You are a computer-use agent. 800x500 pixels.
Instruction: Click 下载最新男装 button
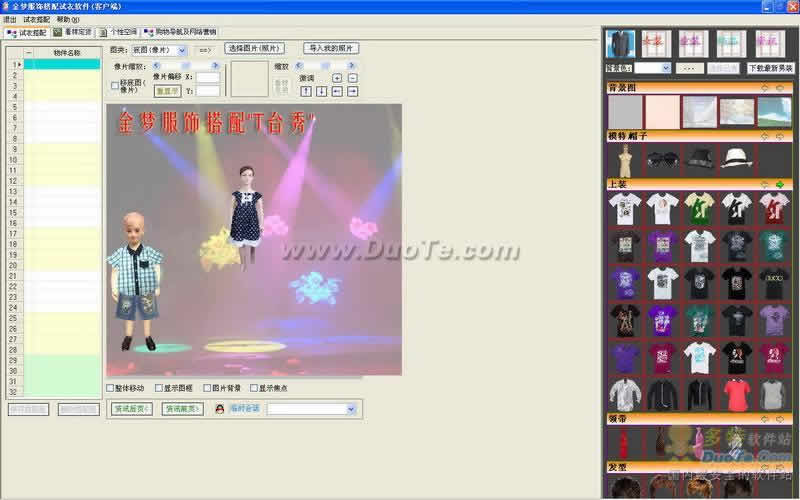[770, 68]
